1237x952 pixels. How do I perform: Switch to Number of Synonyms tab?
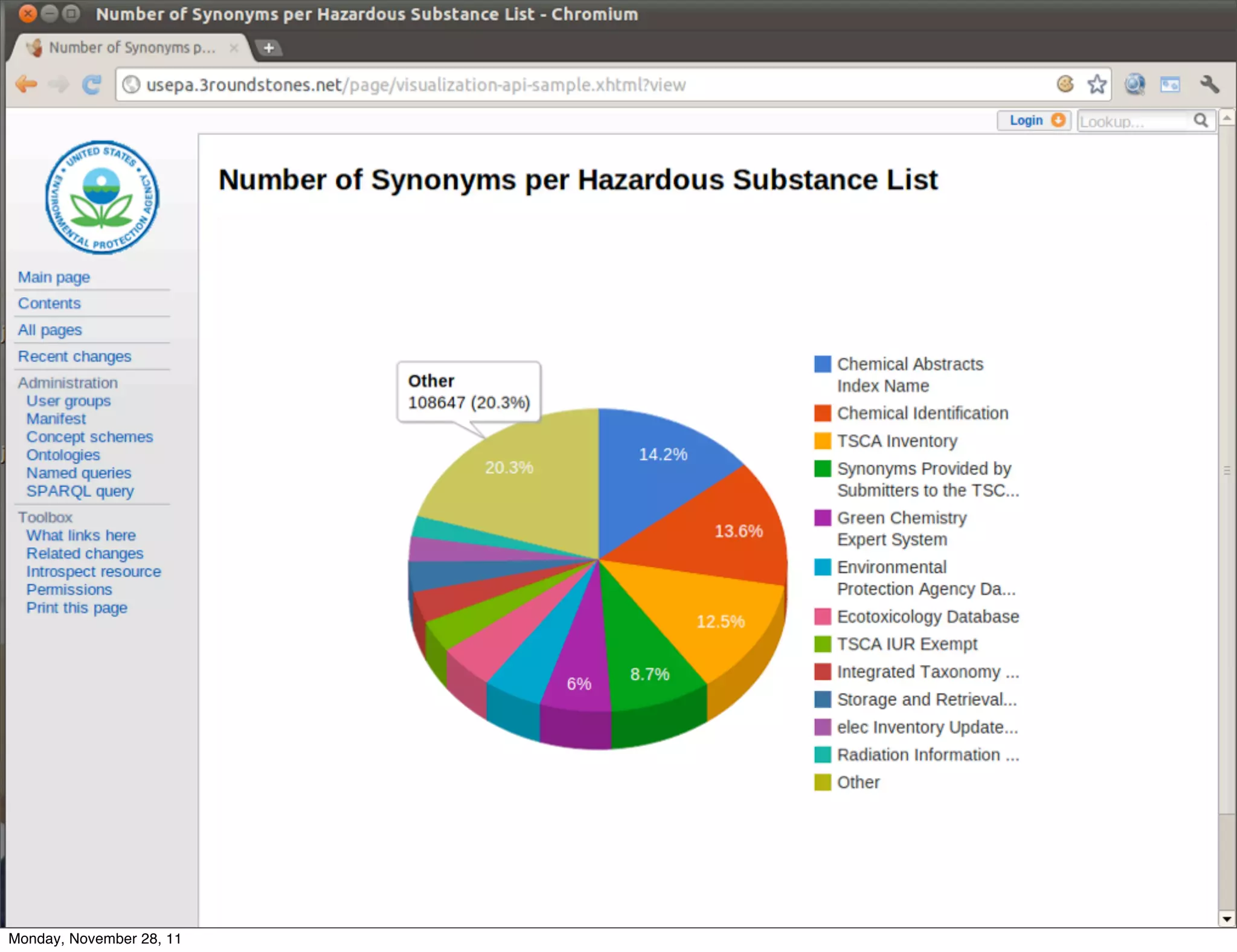(x=131, y=48)
